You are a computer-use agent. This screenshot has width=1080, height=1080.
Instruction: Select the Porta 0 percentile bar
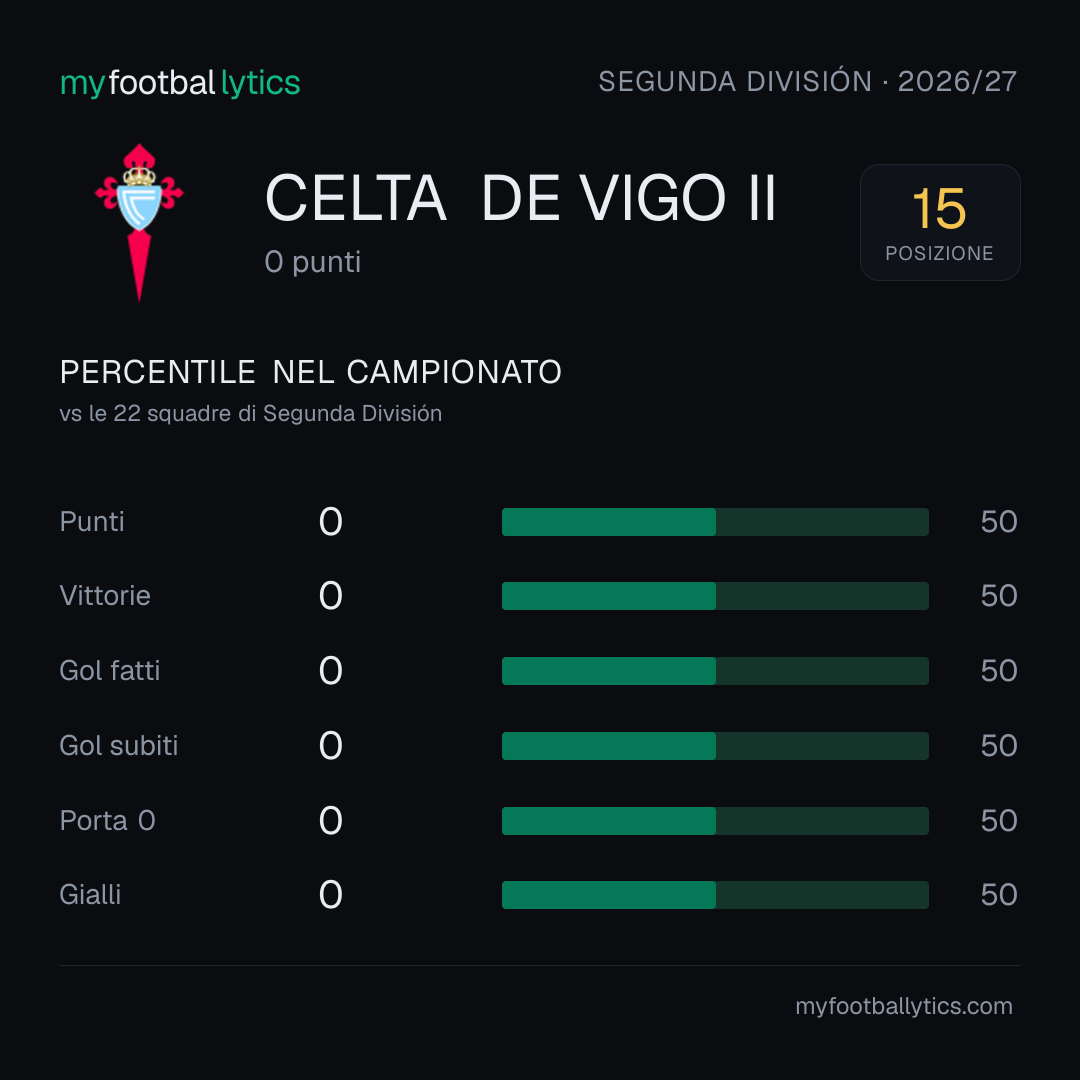coord(715,821)
